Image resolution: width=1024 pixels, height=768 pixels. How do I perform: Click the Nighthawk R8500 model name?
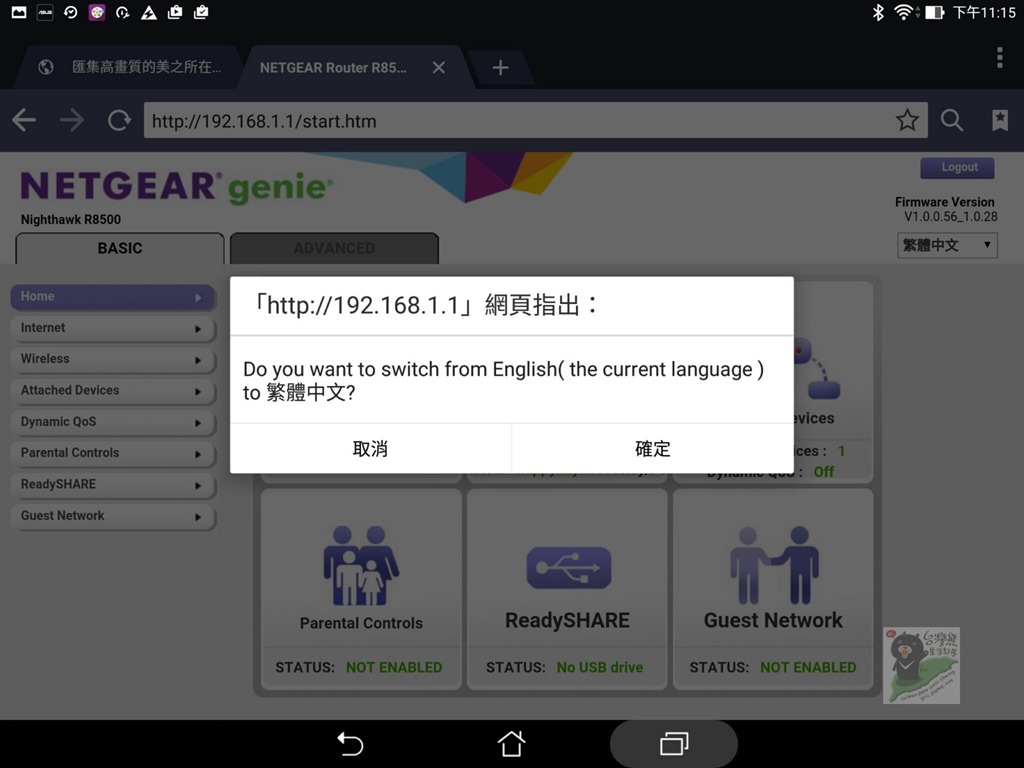pos(71,219)
